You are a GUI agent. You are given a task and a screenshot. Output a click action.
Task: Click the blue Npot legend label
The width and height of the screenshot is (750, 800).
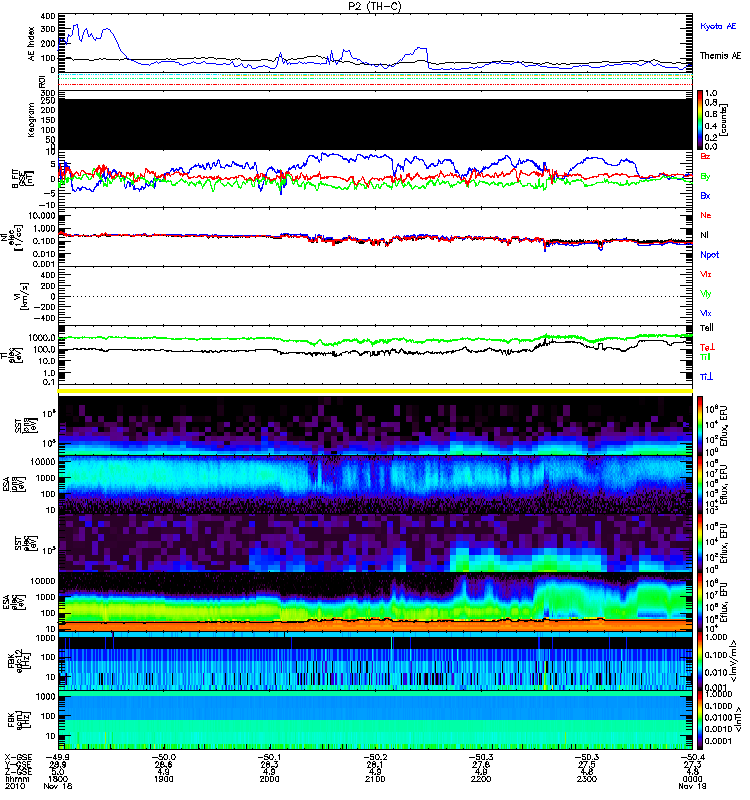[x=709, y=255]
